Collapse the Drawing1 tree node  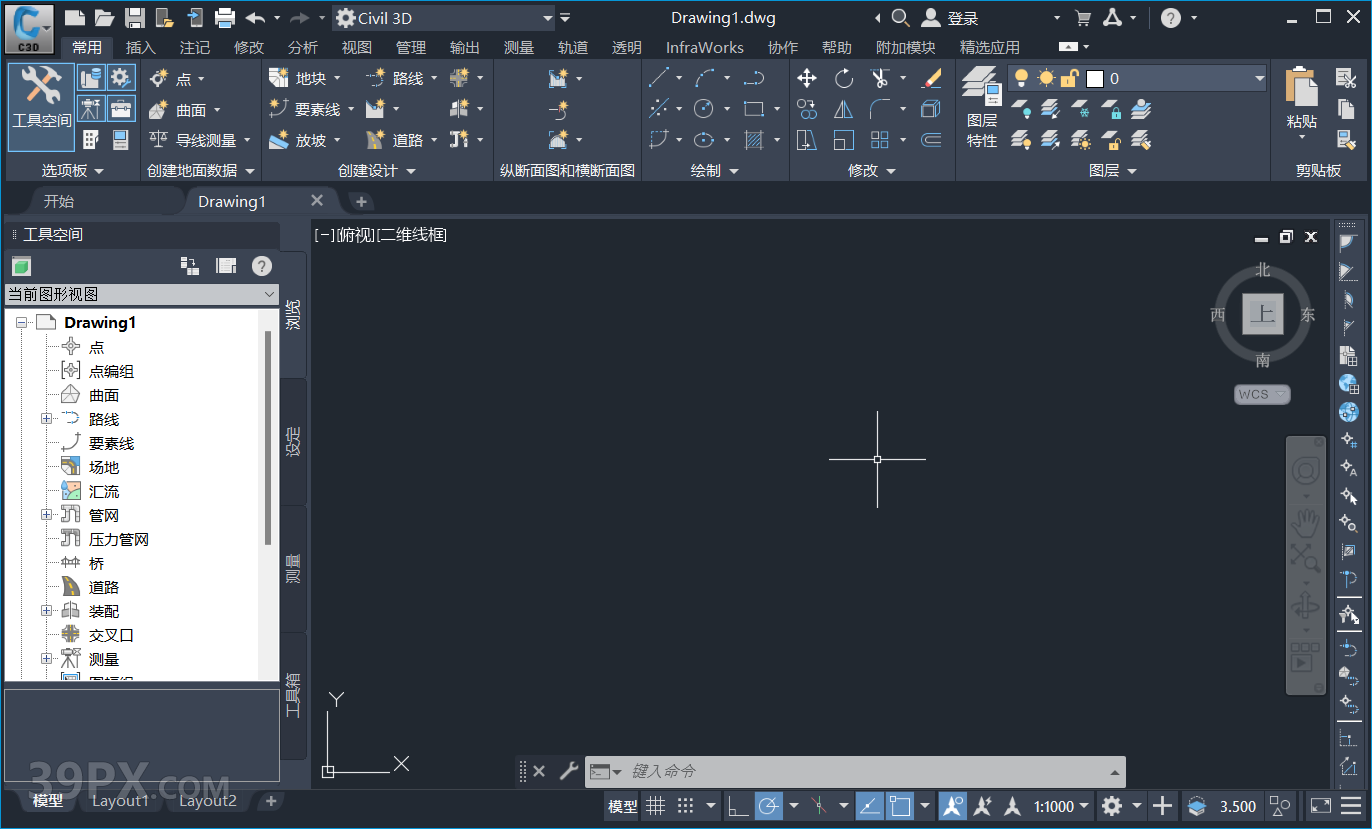click(22, 323)
